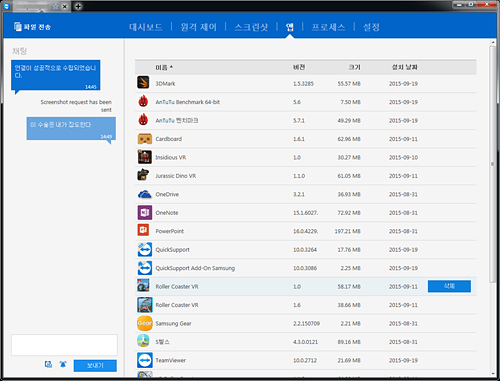Close the current title bar tab
The height and width of the screenshot is (381, 500).
pyautogui.click(x=65, y=6)
